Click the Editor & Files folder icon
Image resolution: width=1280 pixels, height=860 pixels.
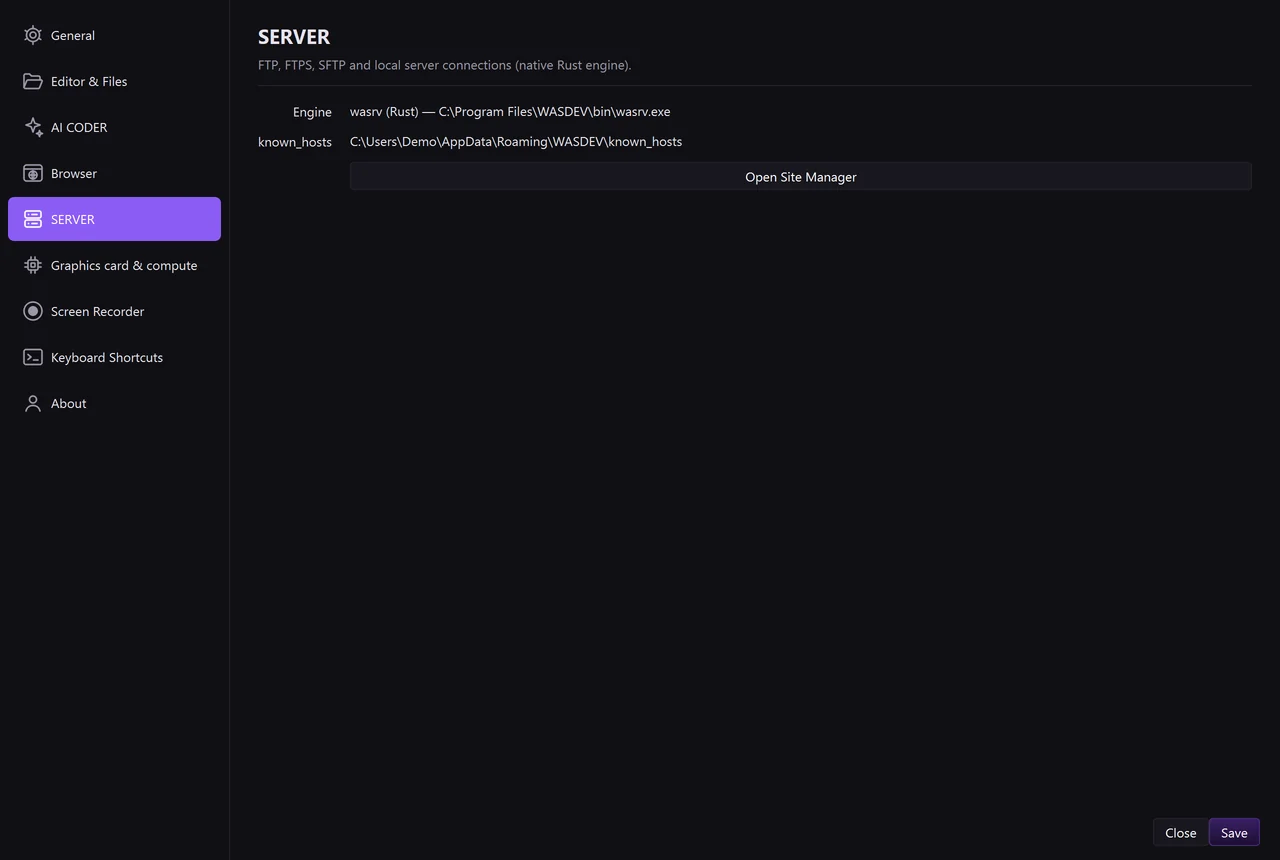pos(33,81)
